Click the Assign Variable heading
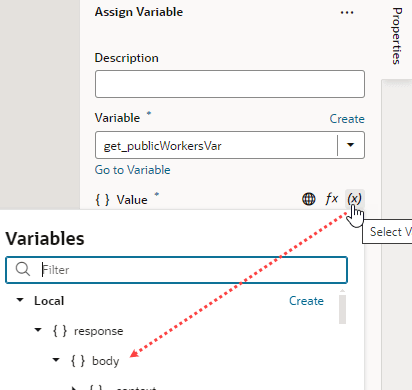412x390 pixels. point(139,12)
